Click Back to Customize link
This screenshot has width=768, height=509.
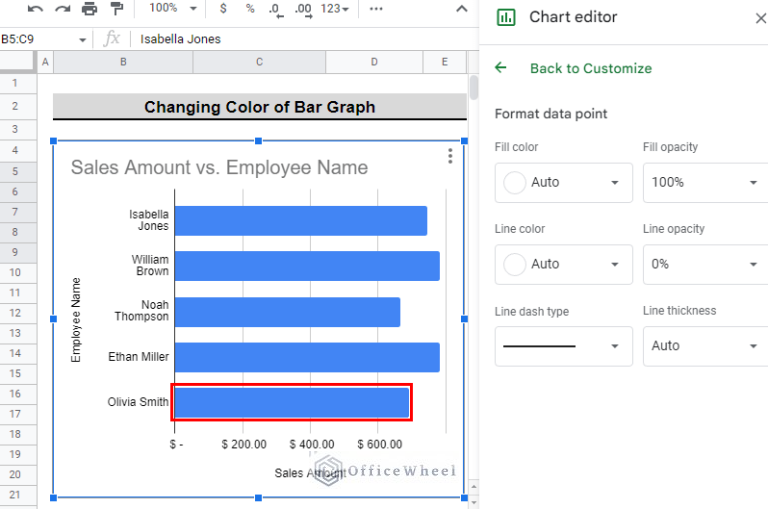pos(590,68)
